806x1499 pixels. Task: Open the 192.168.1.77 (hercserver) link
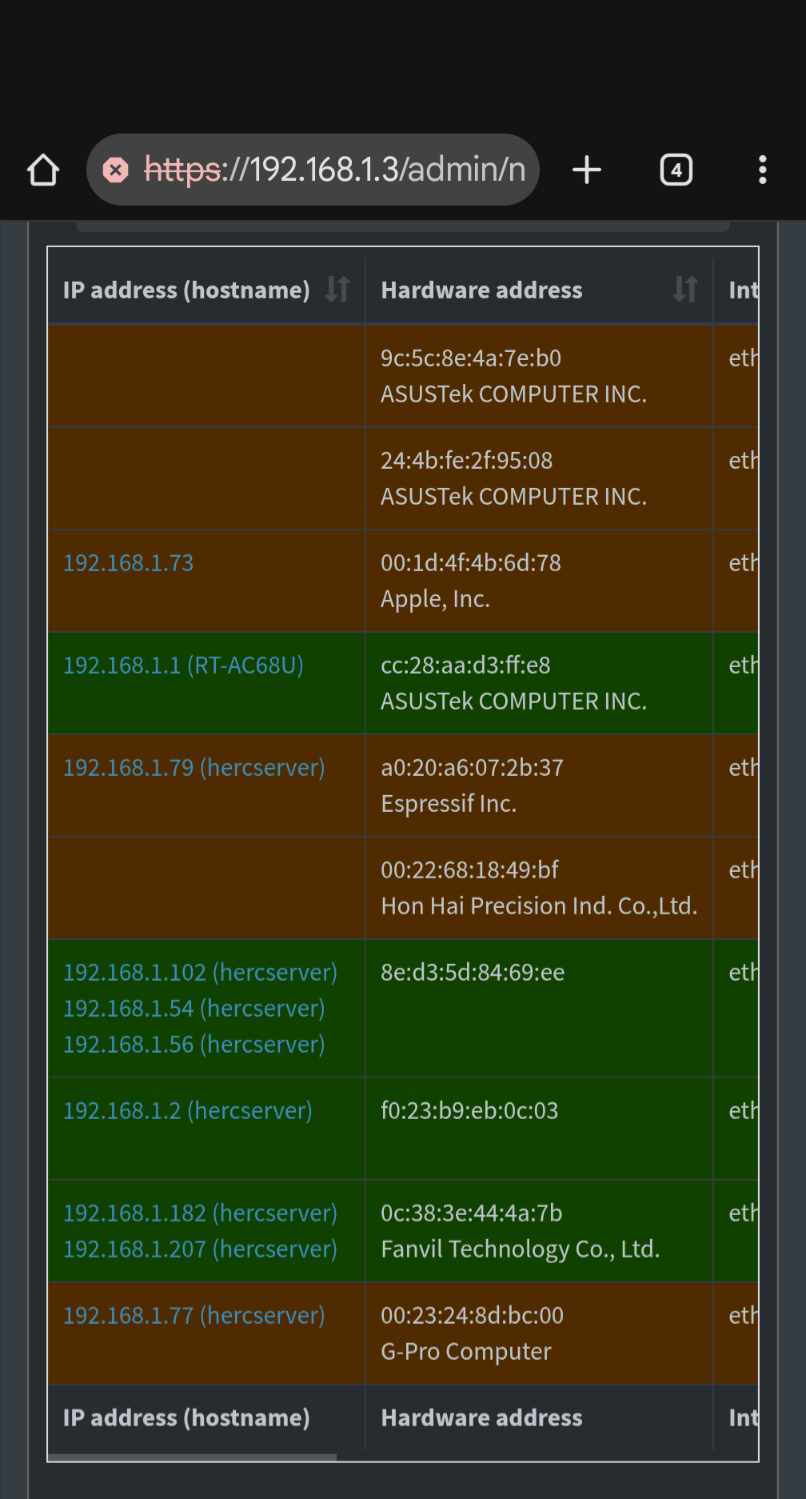point(194,1315)
